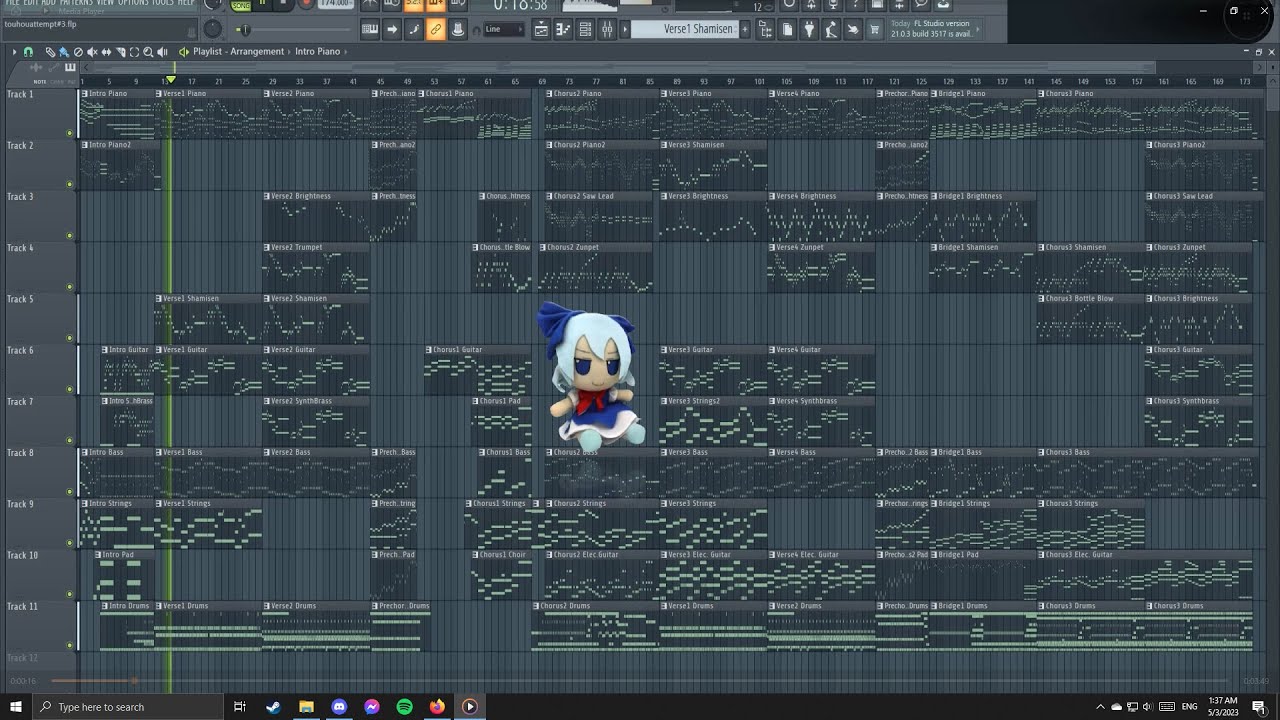Viewport: 1280px width, 720px height.
Task: Open Verse2 Trumpet clip menu icon
Action: [267, 247]
